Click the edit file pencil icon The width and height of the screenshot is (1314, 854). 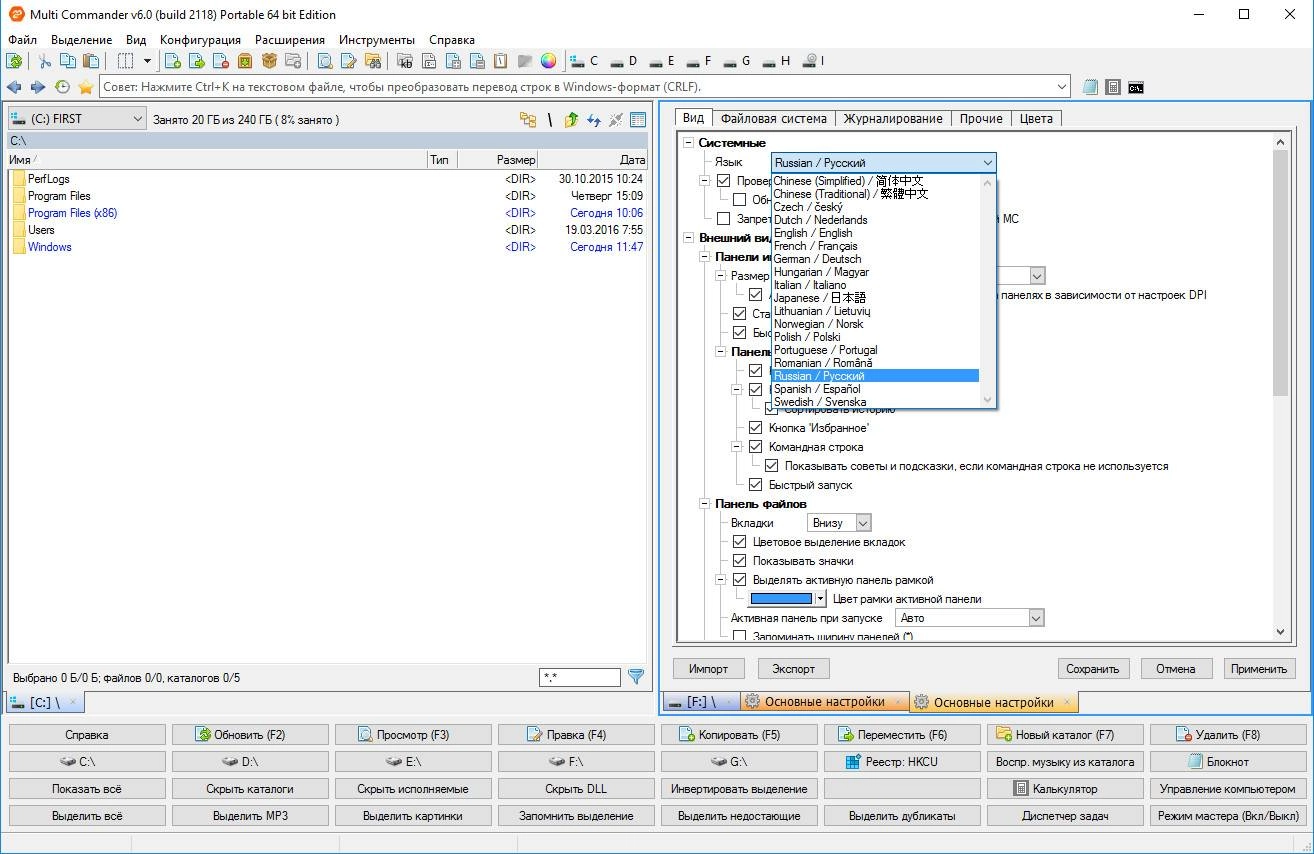[349, 61]
